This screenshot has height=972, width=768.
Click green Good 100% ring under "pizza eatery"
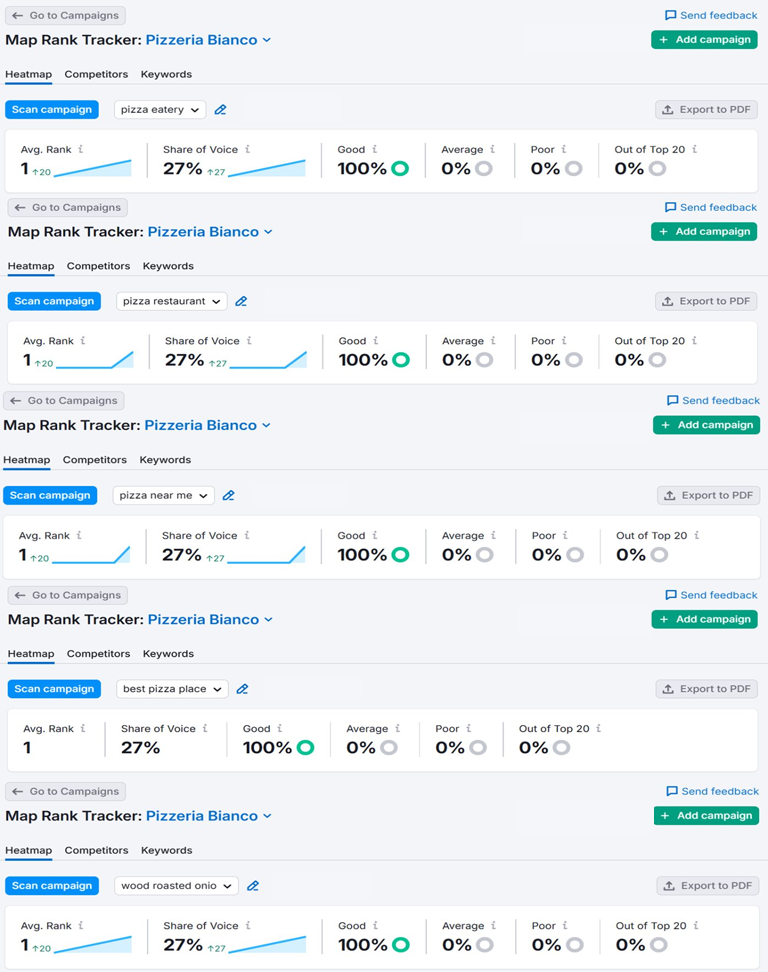tap(400, 168)
